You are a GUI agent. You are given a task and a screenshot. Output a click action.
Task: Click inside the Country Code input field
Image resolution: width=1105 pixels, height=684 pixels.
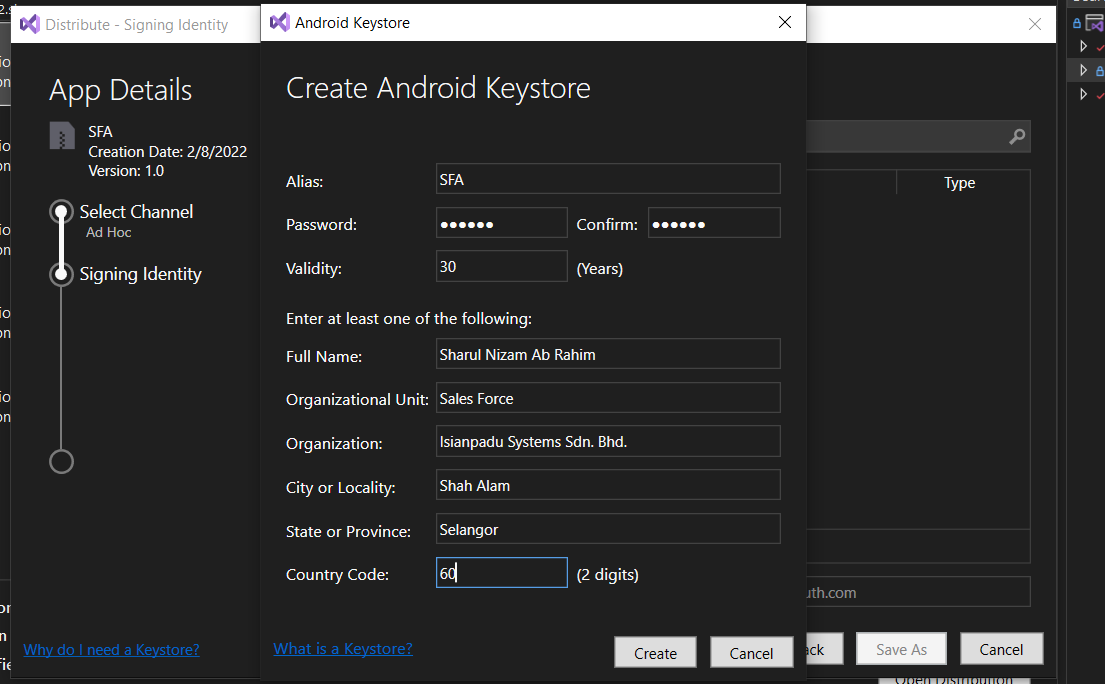500,572
